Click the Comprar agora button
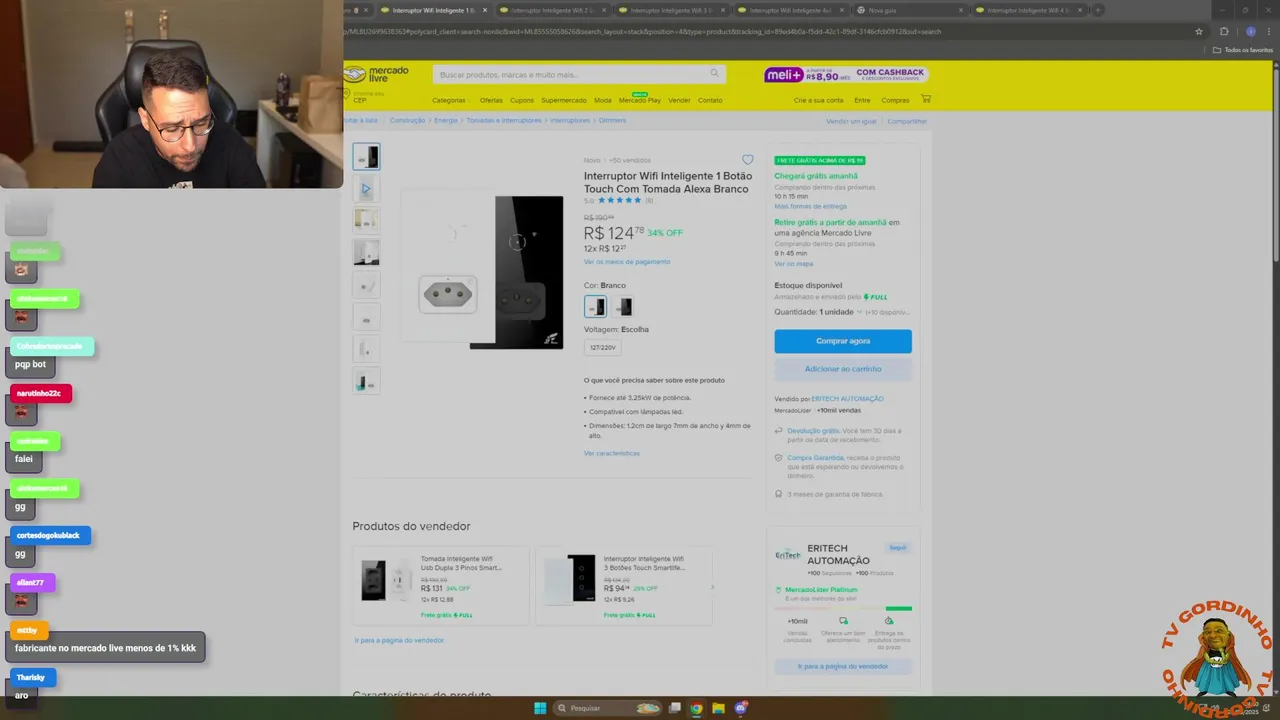Viewport: 1280px width, 720px height. (x=843, y=341)
